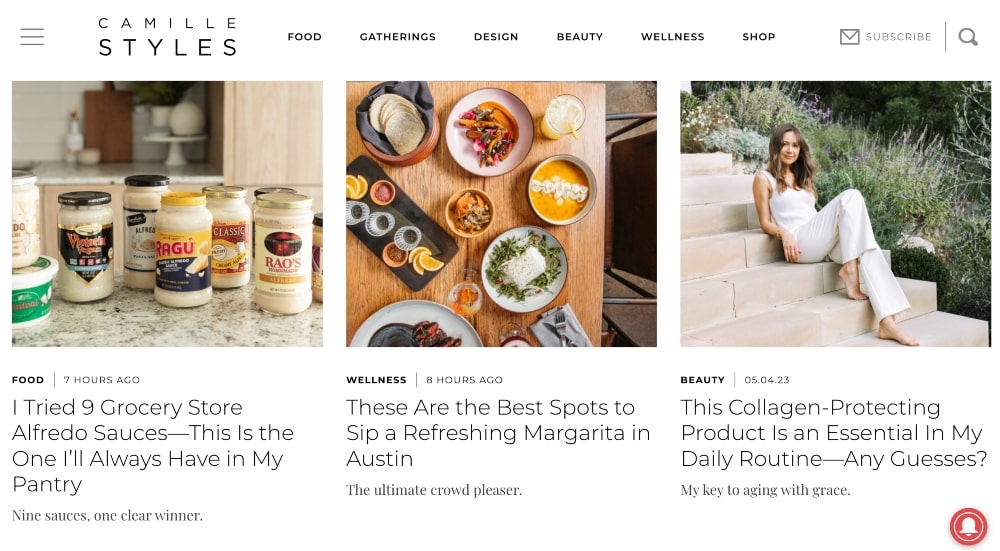Open the Design section
Viewport: 1000px width, 551px height.
(x=496, y=37)
